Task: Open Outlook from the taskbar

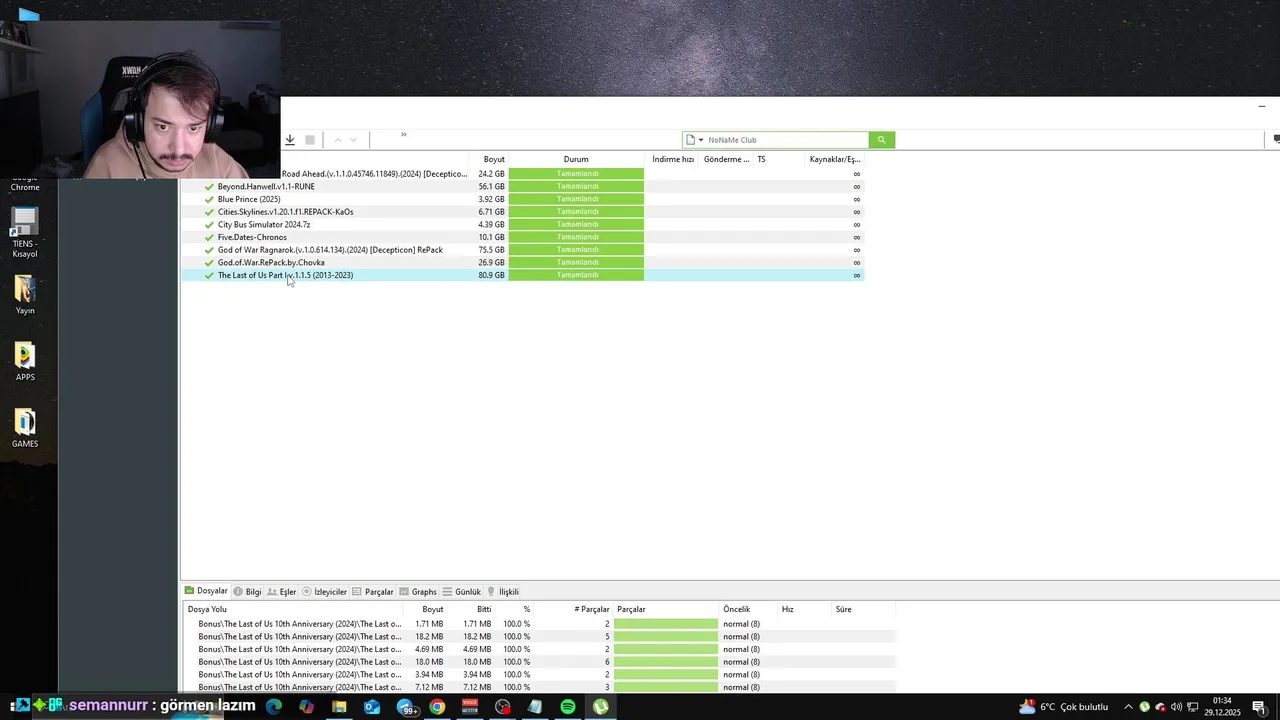Action: click(372, 707)
